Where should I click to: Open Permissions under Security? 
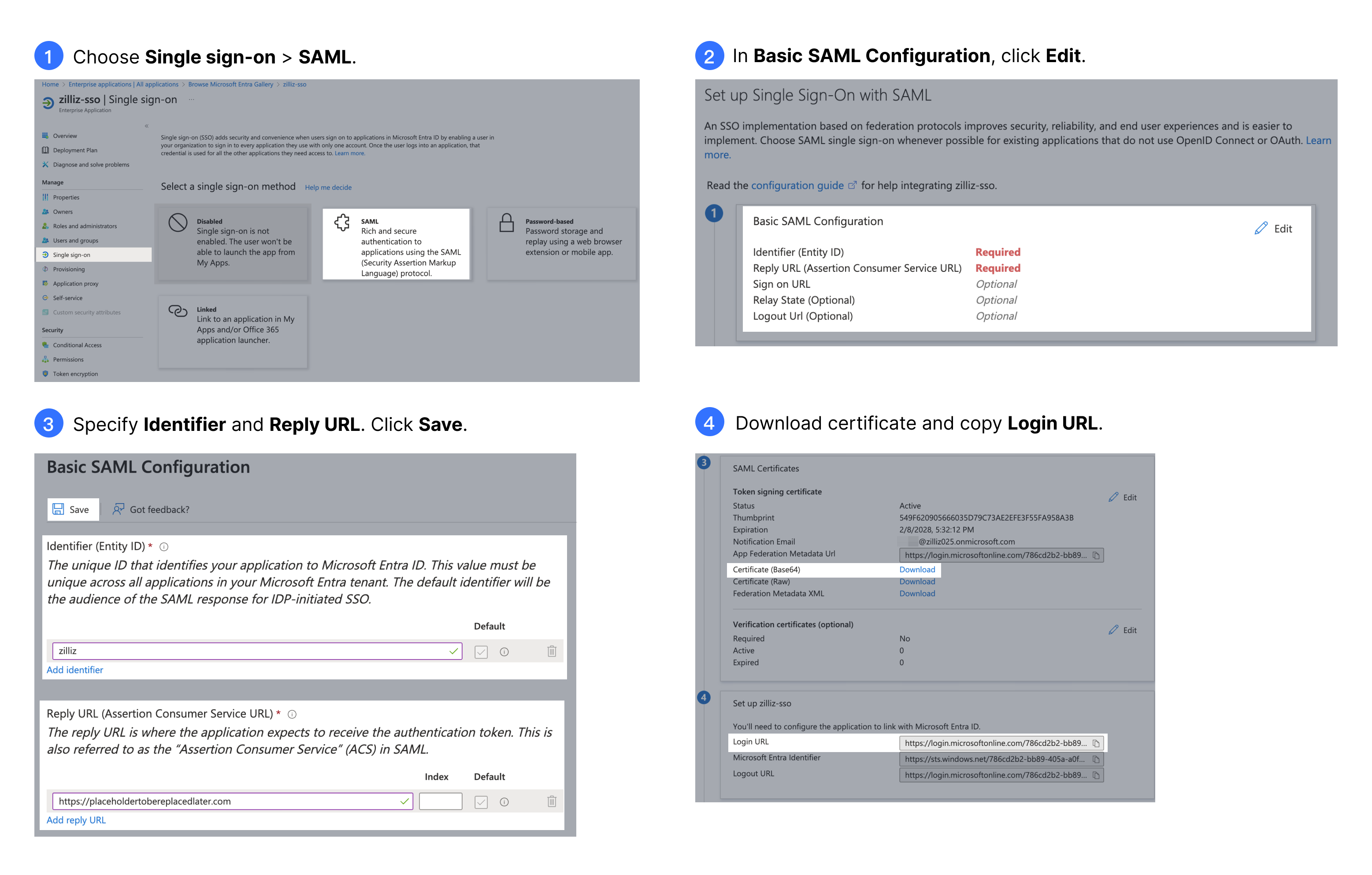click(68, 360)
